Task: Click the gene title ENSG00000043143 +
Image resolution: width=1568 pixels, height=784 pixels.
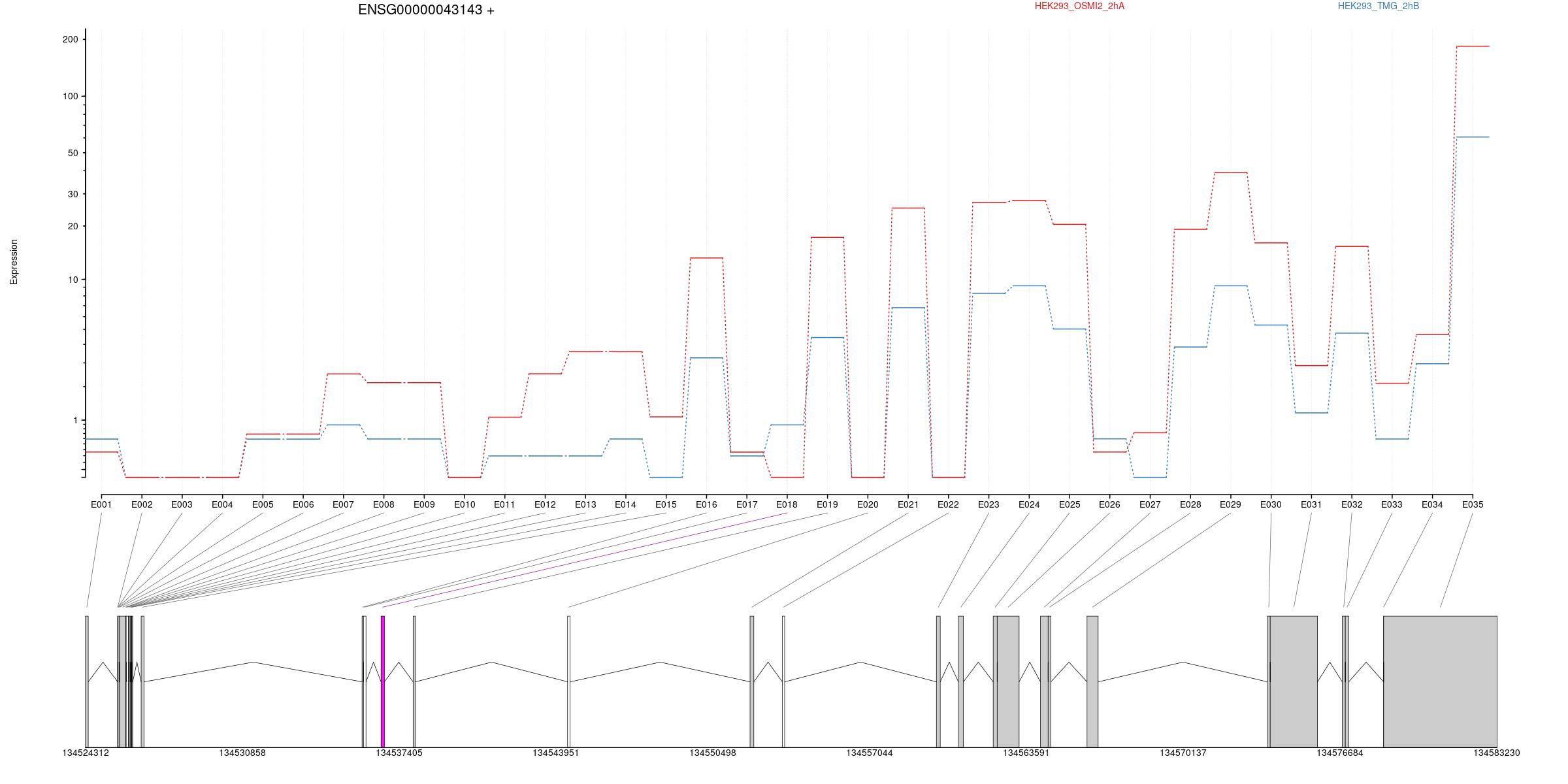Action: click(426, 10)
